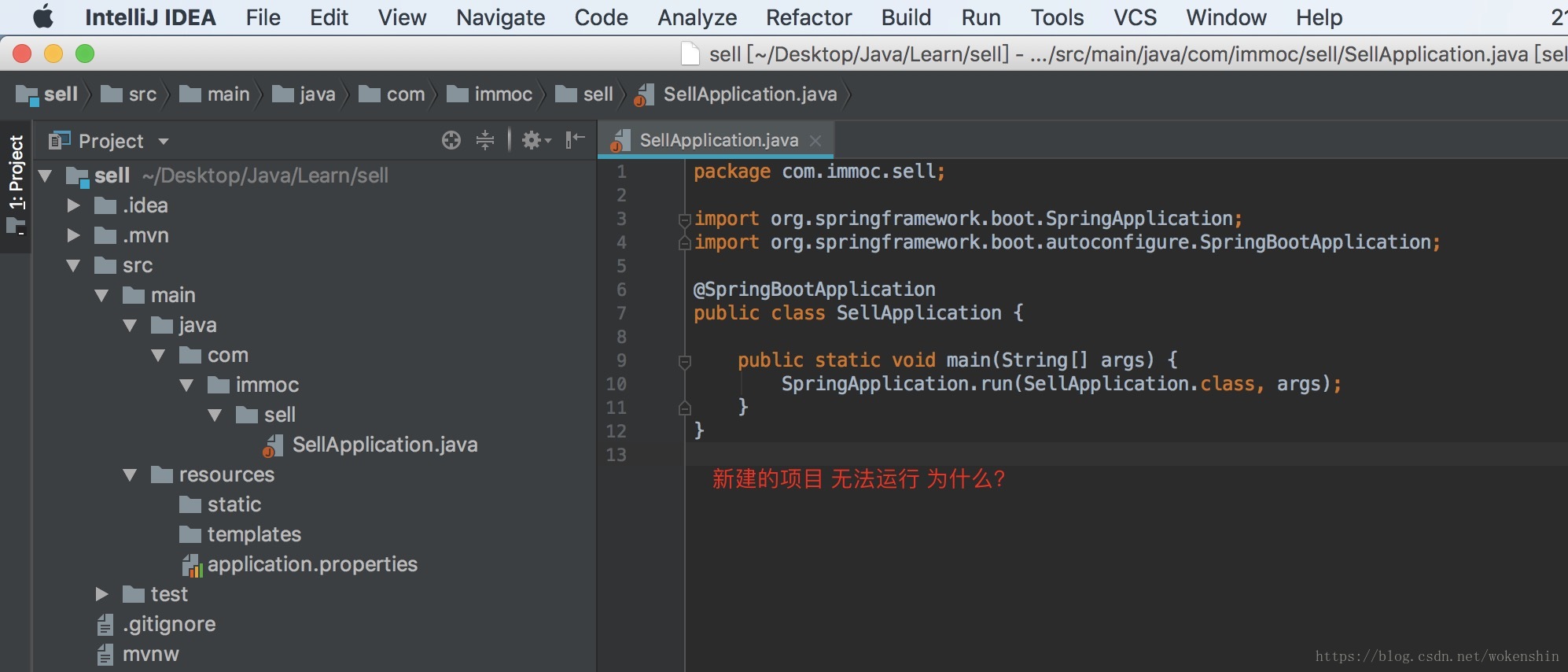Click the package com.immoc.sell declaration line
The width and height of the screenshot is (1568, 672).
(x=819, y=172)
